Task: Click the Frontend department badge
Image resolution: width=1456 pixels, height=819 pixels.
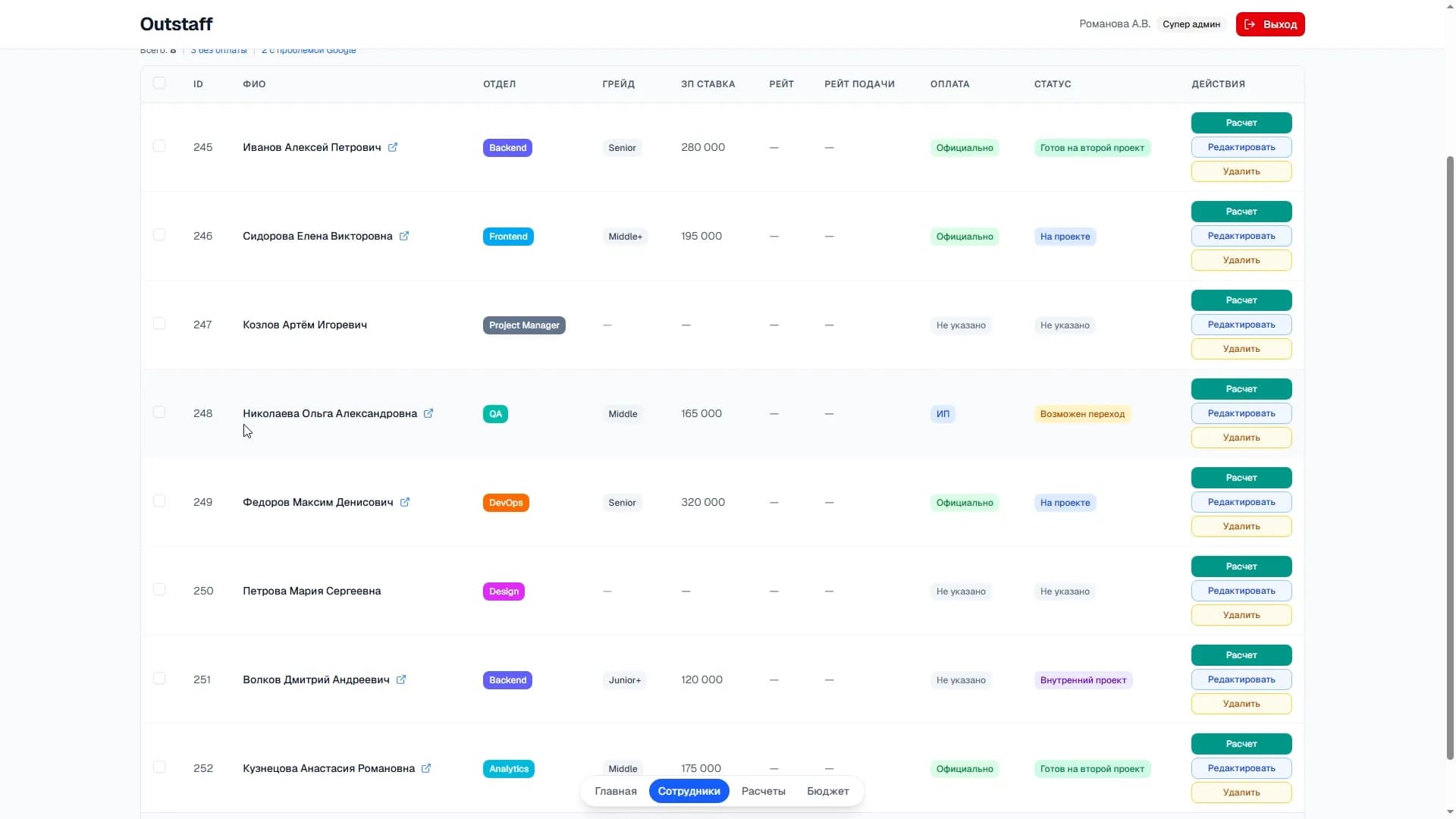Action: click(x=508, y=237)
